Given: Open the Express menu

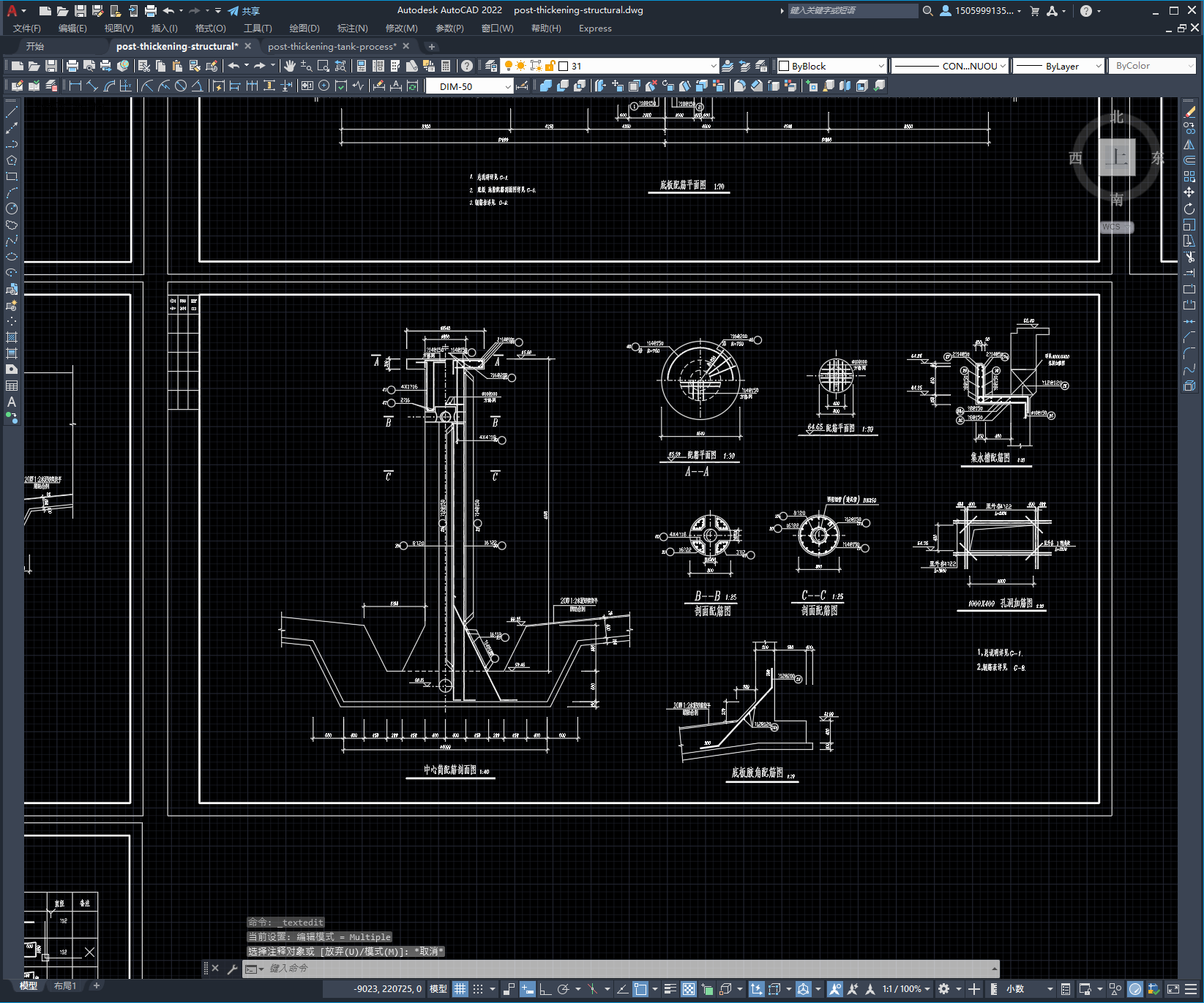Looking at the screenshot, I should [595, 29].
